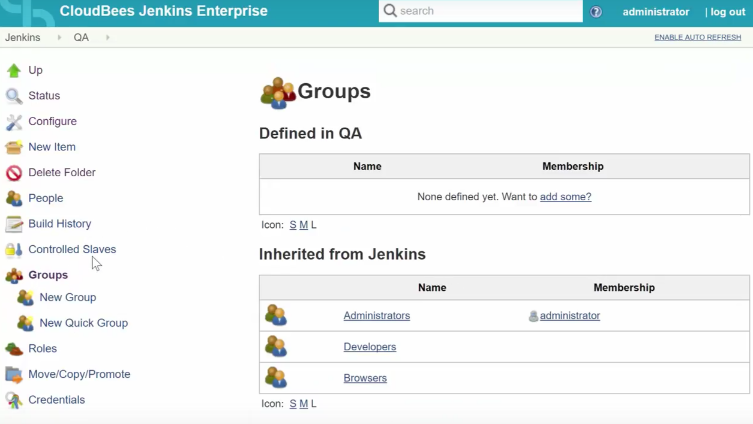Click the Configure tools icon
The width and height of the screenshot is (753, 424).
[x=13, y=122]
